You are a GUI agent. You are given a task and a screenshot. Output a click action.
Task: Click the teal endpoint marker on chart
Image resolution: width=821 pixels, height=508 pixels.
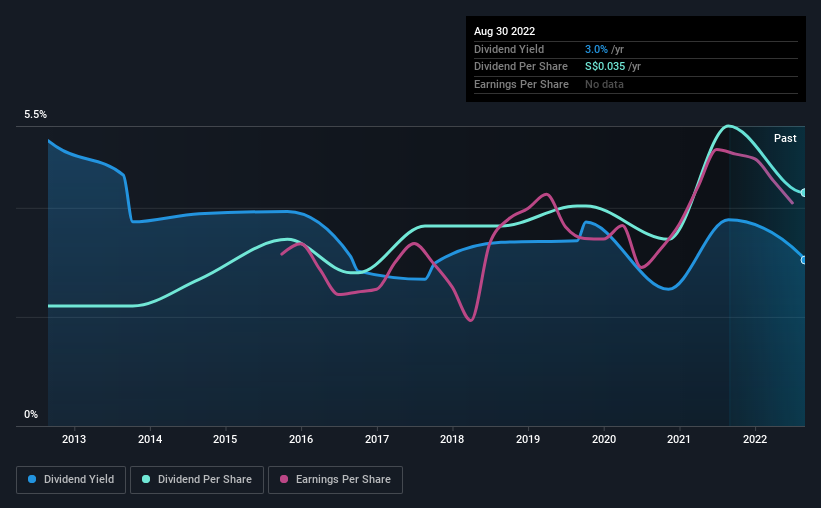point(803,193)
